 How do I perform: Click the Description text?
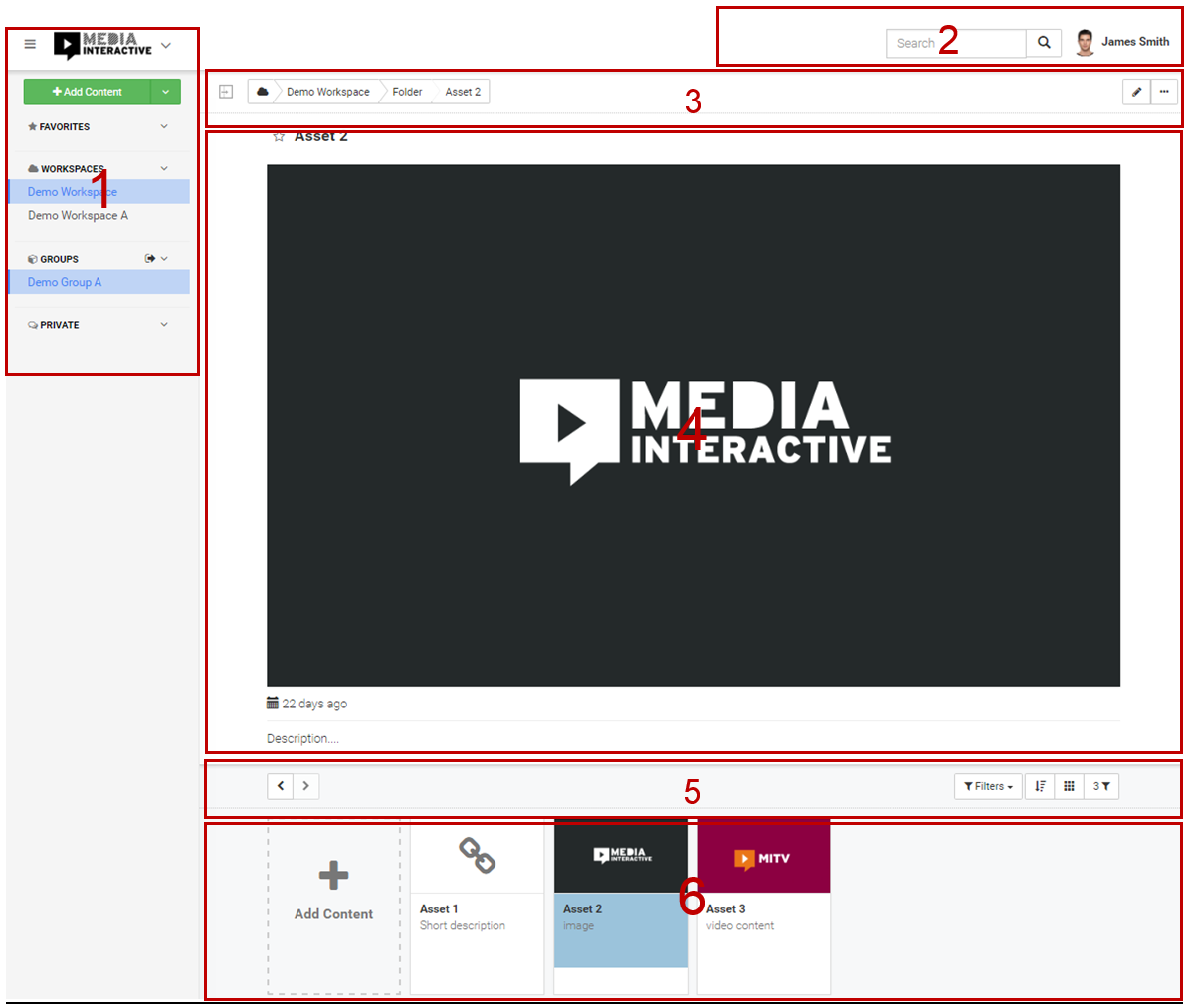point(302,738)
